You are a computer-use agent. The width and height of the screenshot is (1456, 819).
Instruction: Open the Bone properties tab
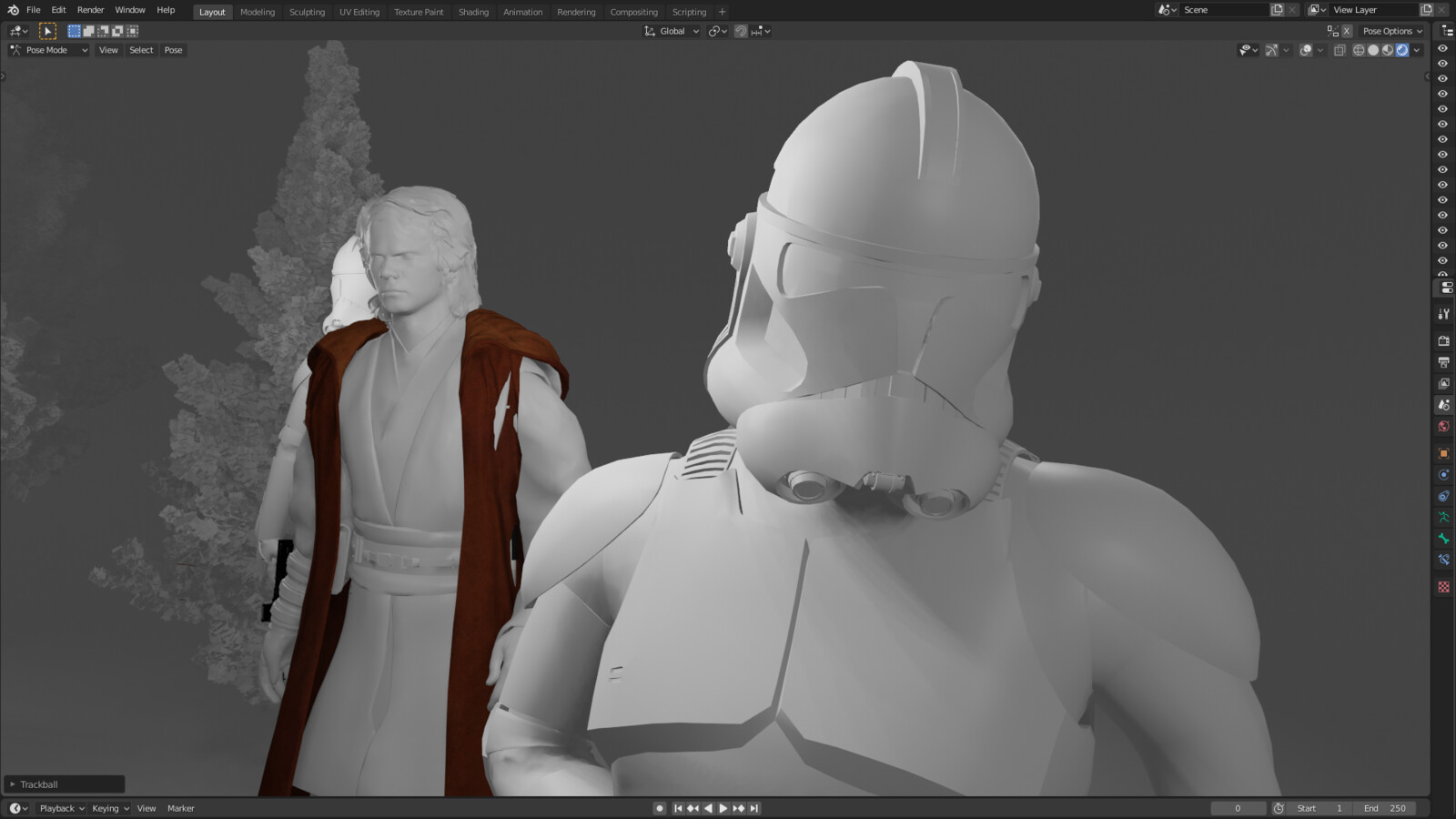point(1443,539)
